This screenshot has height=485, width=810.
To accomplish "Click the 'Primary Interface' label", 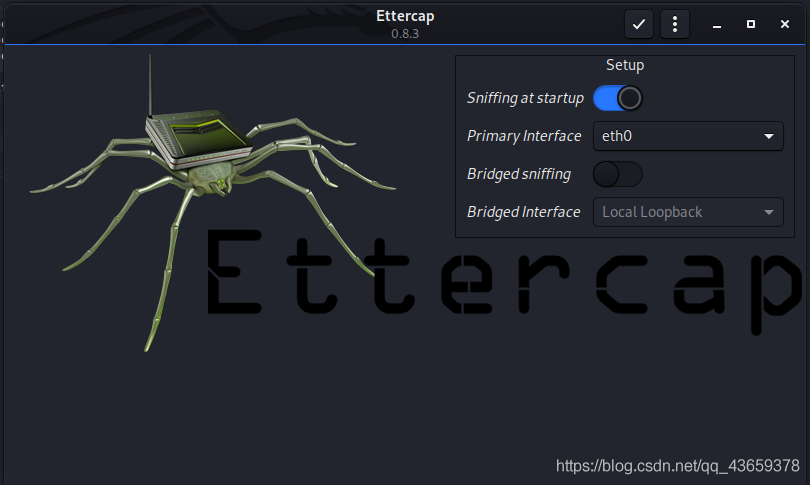I will pos(524,136).
